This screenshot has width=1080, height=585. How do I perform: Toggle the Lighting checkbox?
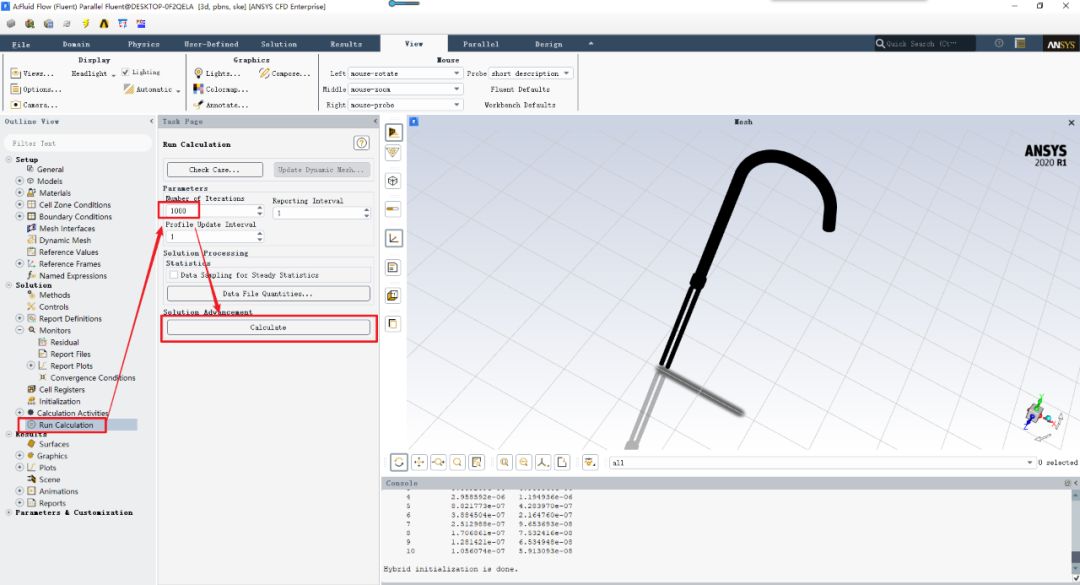[125, 72]
